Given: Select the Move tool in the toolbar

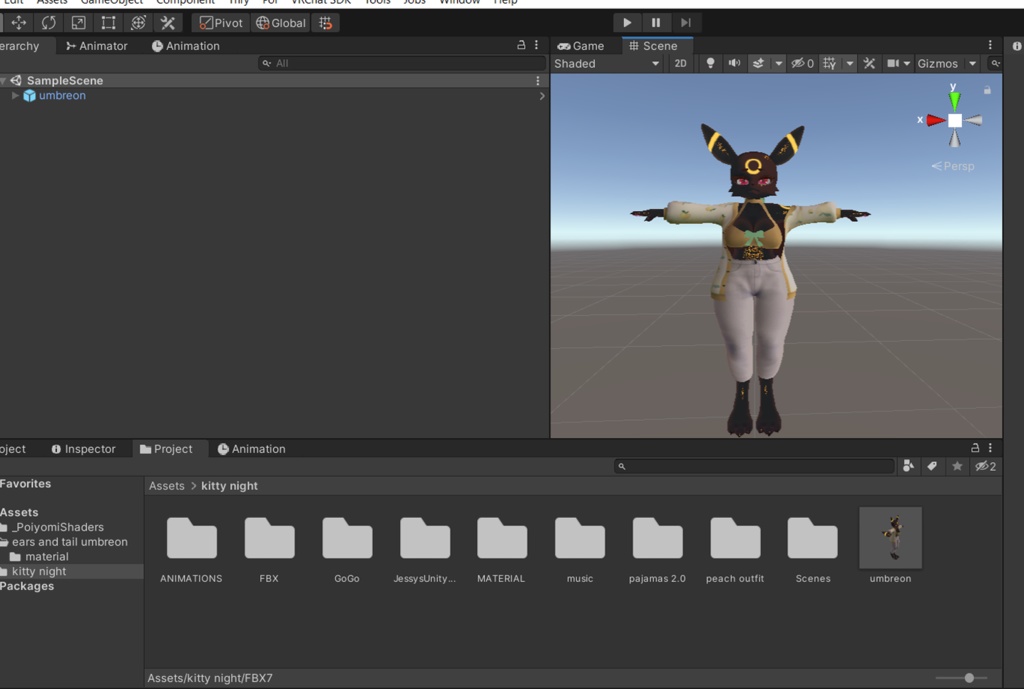Looking at the screenshot, I should click(20, 22).
